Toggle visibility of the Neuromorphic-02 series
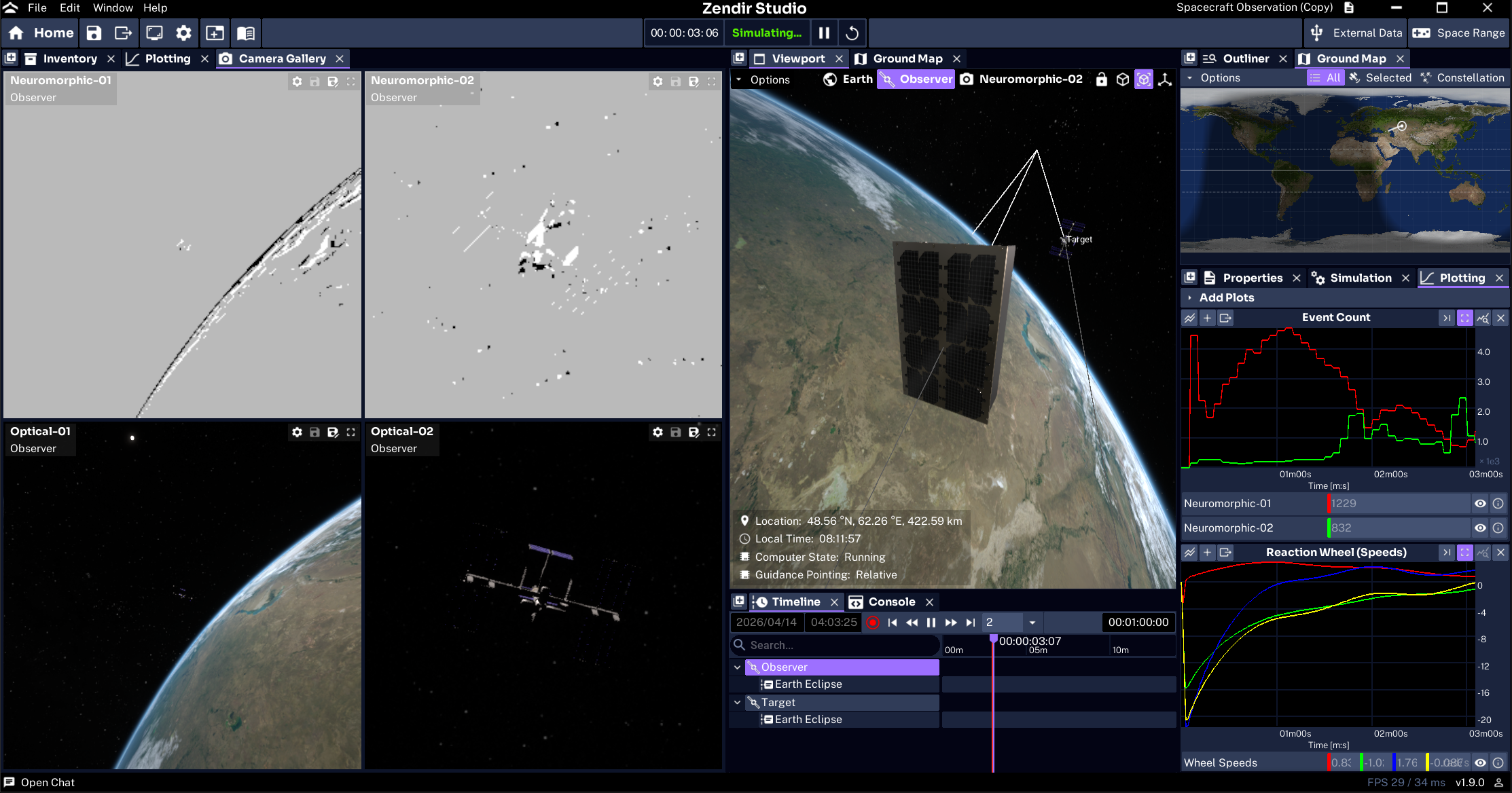This screenshot has height=793, width=1512. coord(1480,528)
